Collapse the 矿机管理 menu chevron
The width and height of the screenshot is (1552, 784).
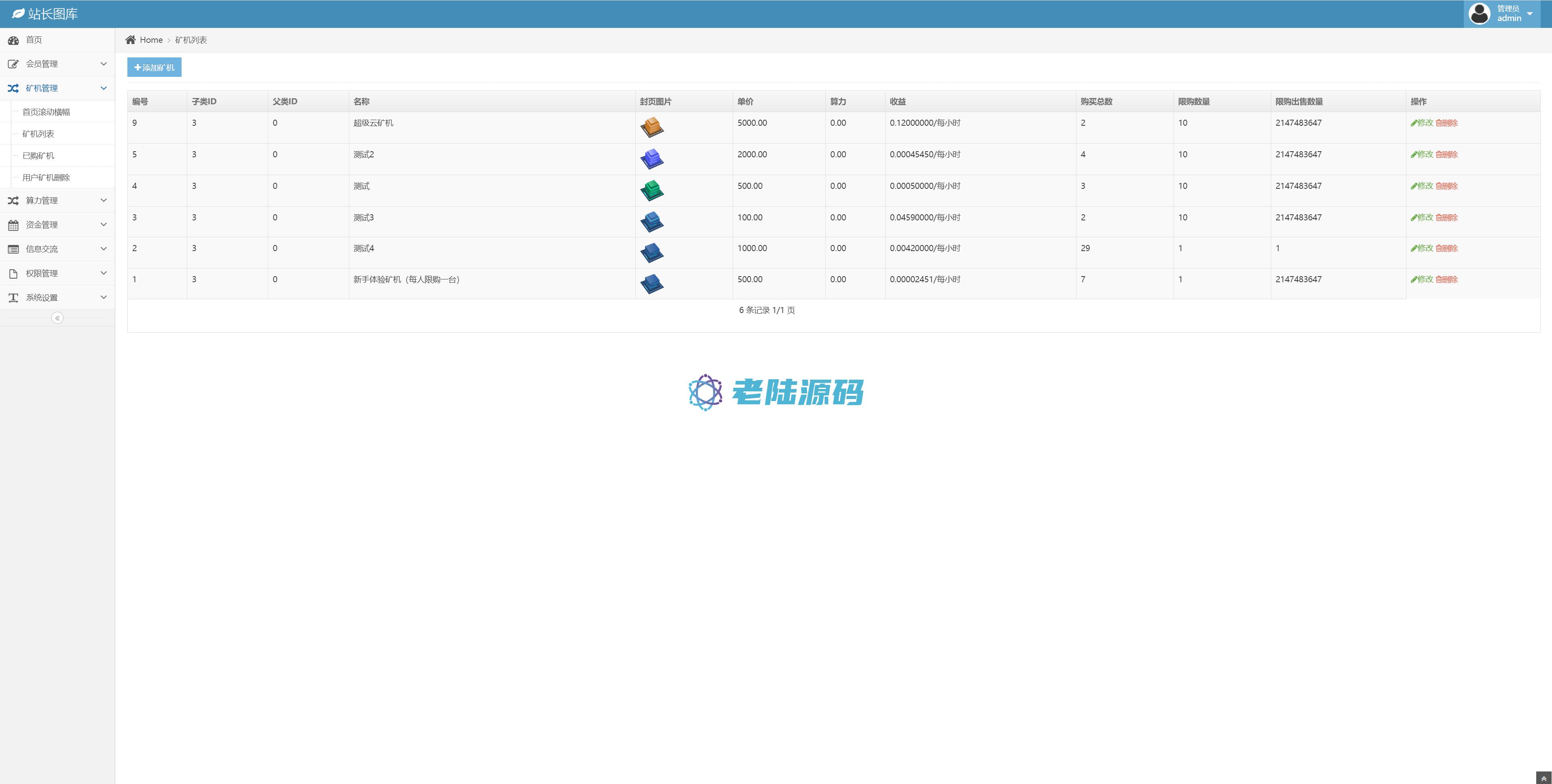pyautogui.click(x=104, y=88)
